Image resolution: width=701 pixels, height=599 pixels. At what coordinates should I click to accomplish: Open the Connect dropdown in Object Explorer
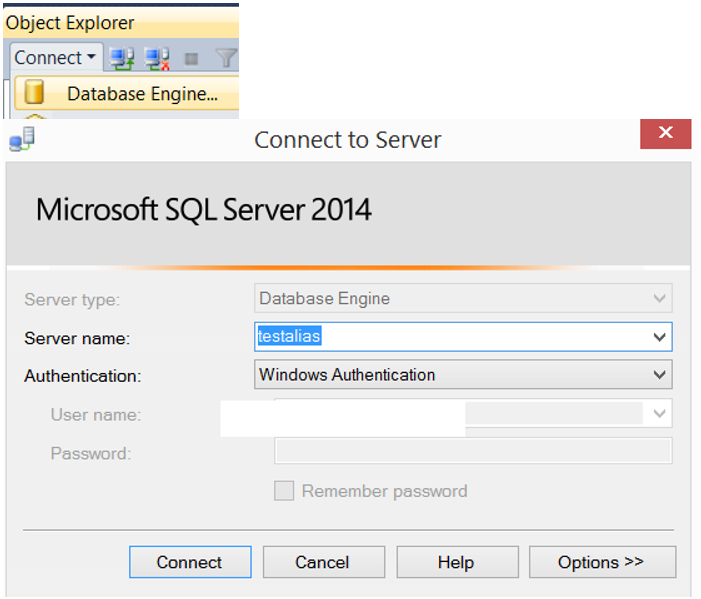tap(56, 58)
